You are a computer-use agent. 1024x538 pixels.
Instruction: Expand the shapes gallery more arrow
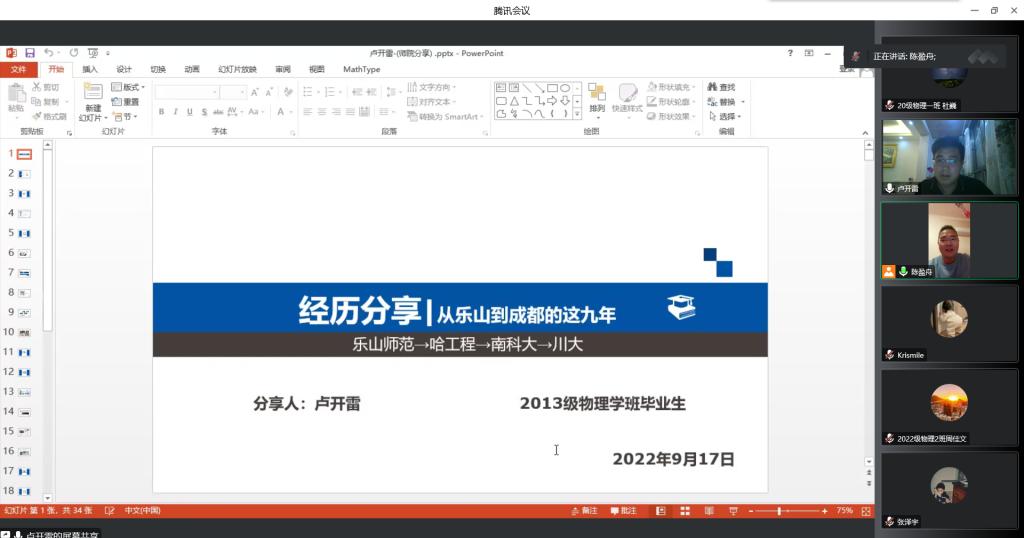tap(577, 113)
